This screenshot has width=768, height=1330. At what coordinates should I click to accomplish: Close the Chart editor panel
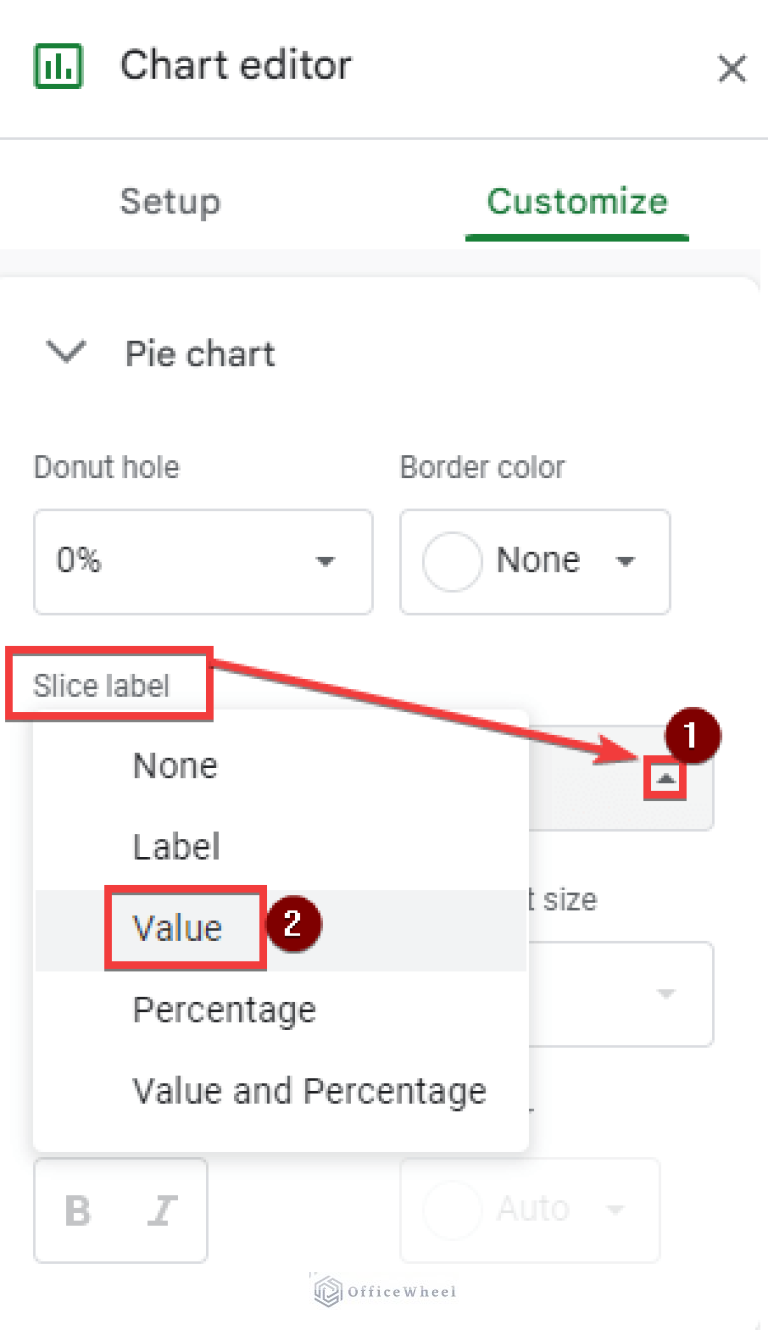[732, 68]
